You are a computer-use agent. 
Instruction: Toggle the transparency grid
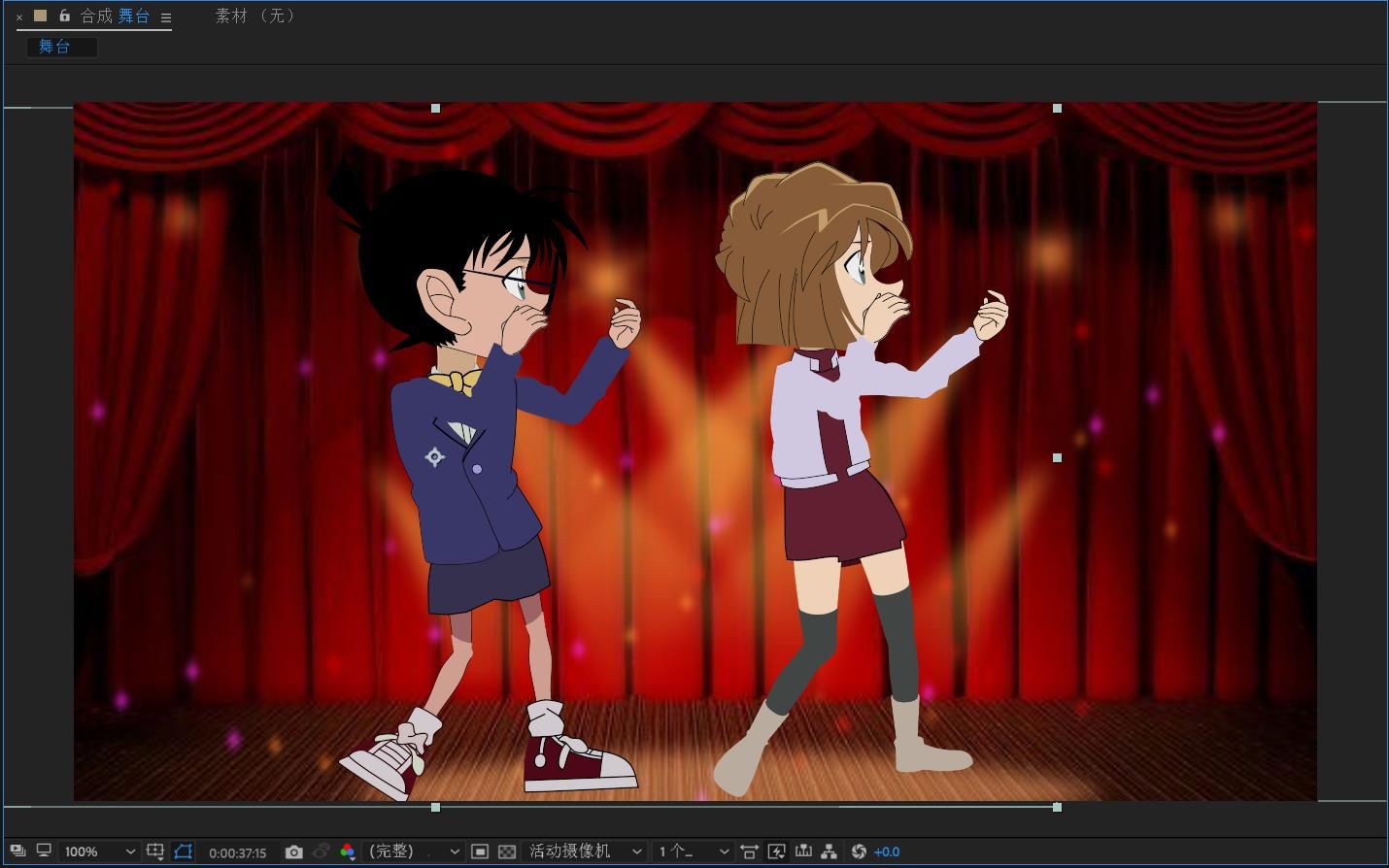coord(507,851)
